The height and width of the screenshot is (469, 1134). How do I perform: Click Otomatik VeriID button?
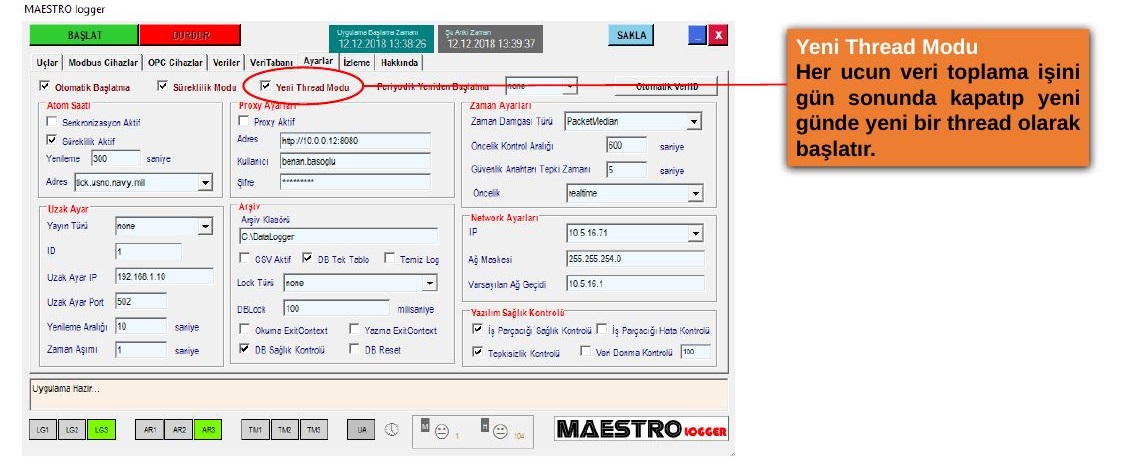(666, 86)
